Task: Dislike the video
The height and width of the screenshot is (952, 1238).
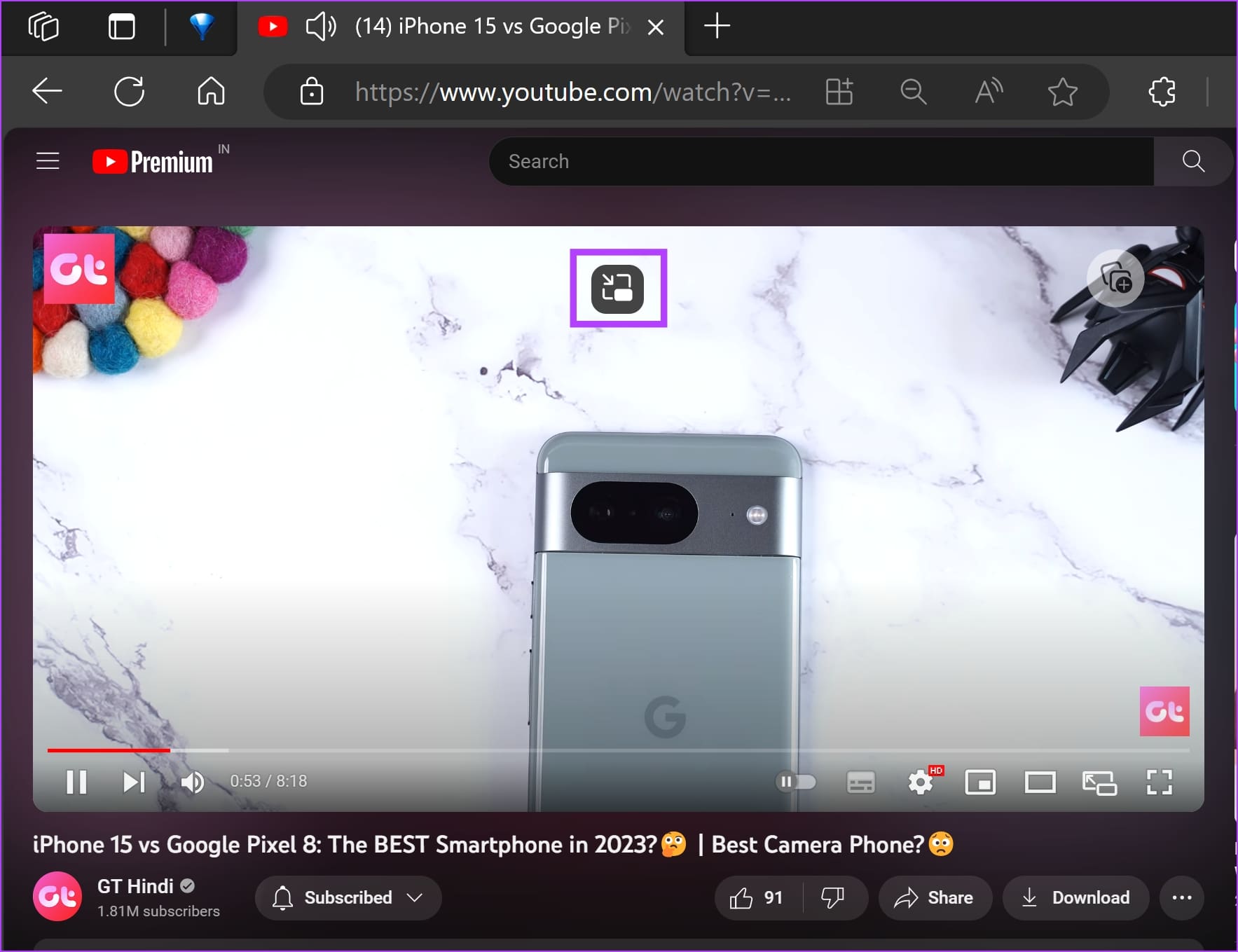Action: pyautogui.click(x=833, y=898)
